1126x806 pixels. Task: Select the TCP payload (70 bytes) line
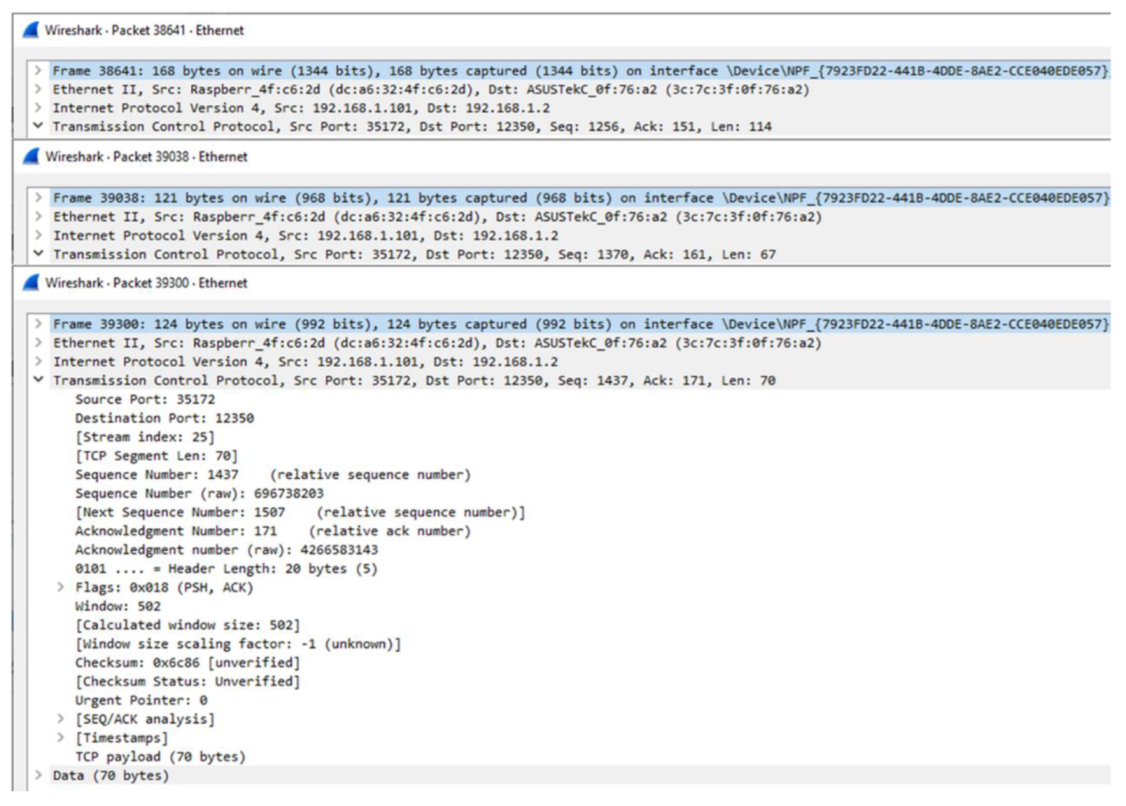(x=160, y=757)
